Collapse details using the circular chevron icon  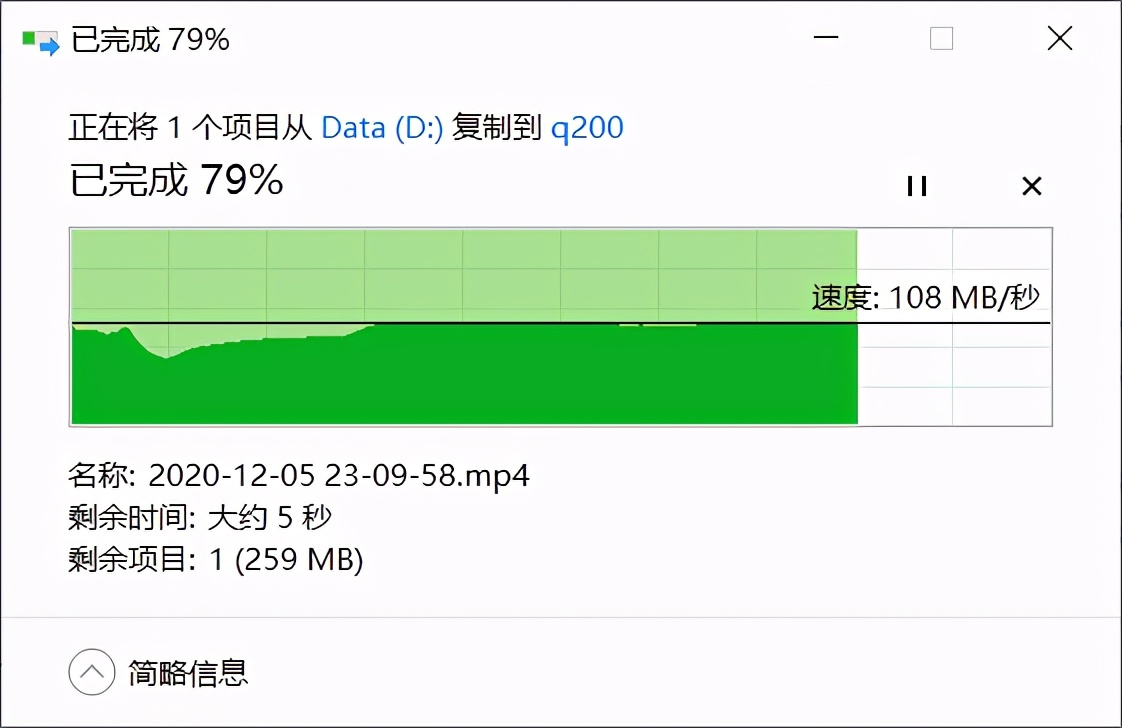coord(92,671)
